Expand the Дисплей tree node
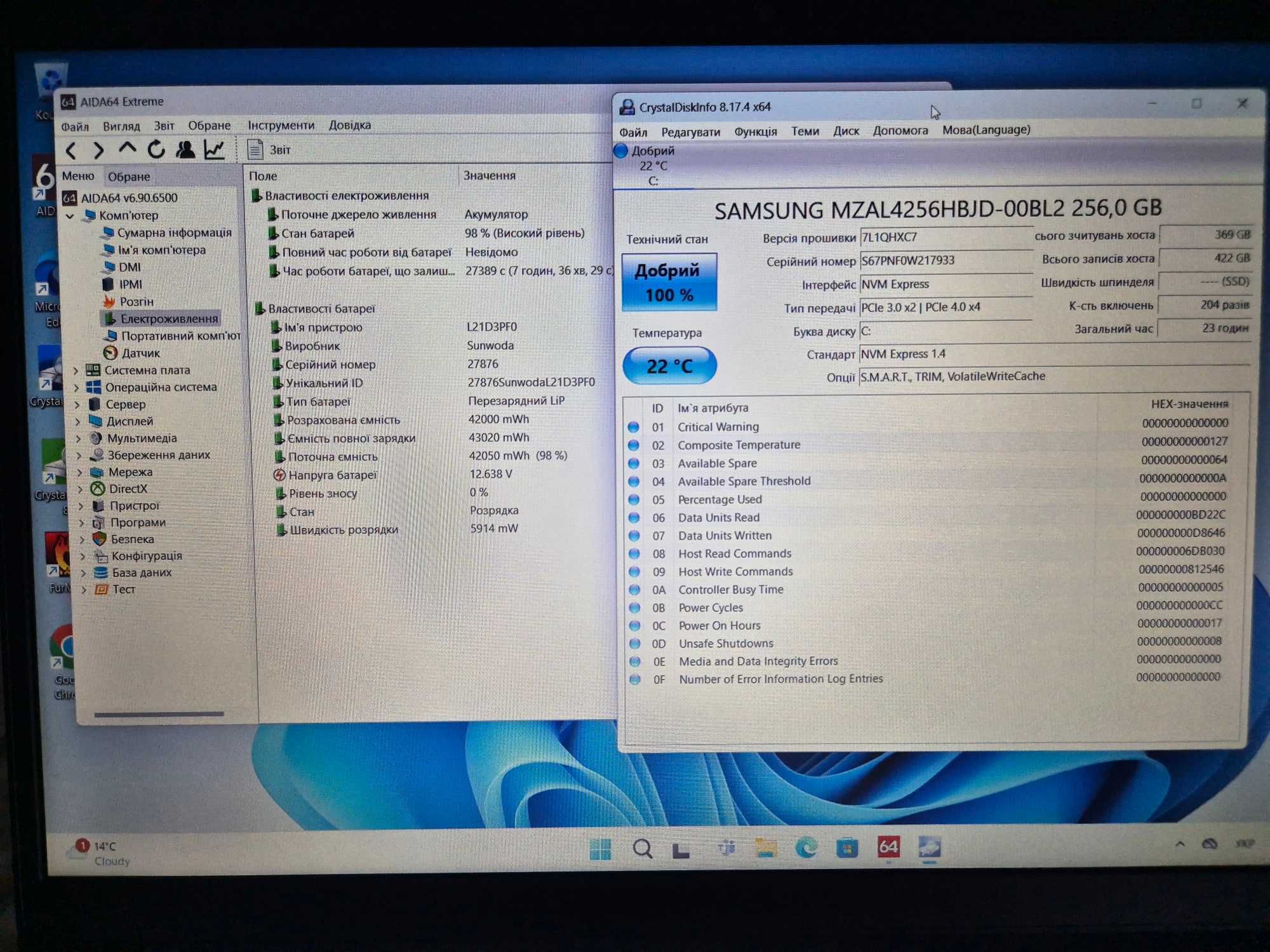The image size is (1270, 952). click(x=78, y=421)
